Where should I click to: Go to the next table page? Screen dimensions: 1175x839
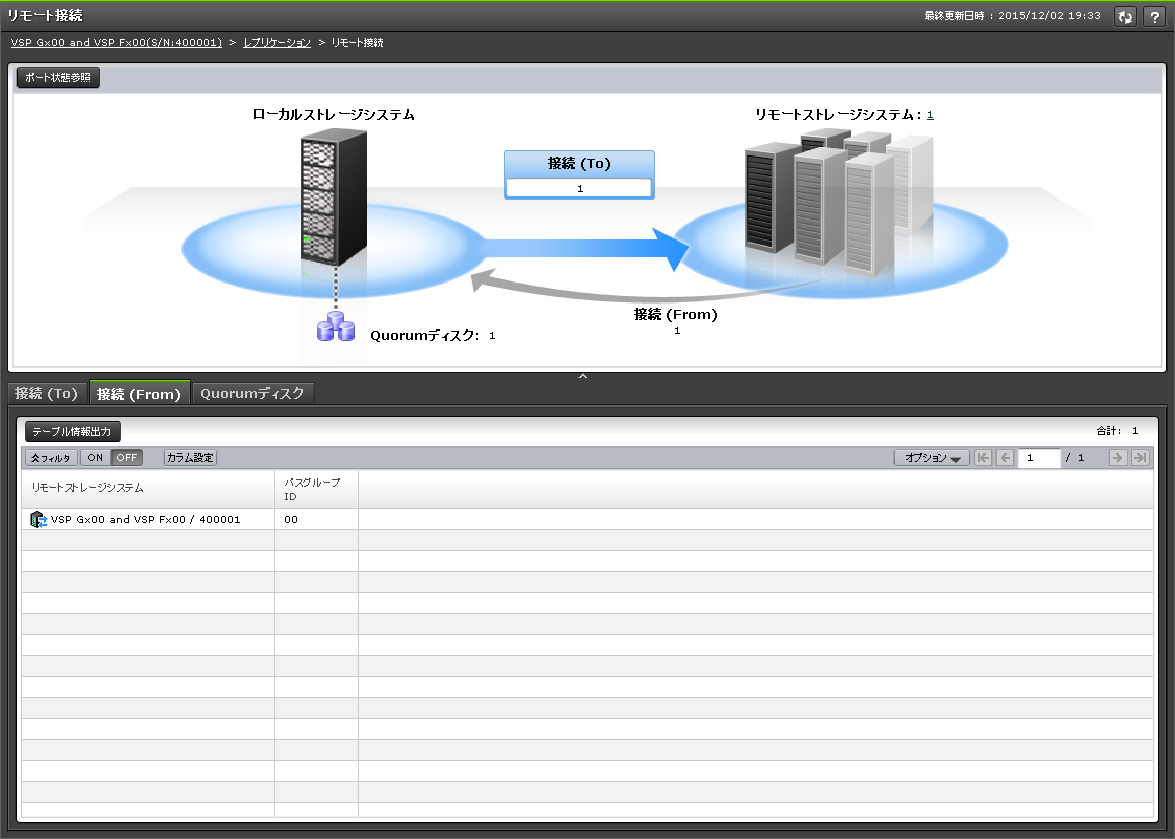1117,458
